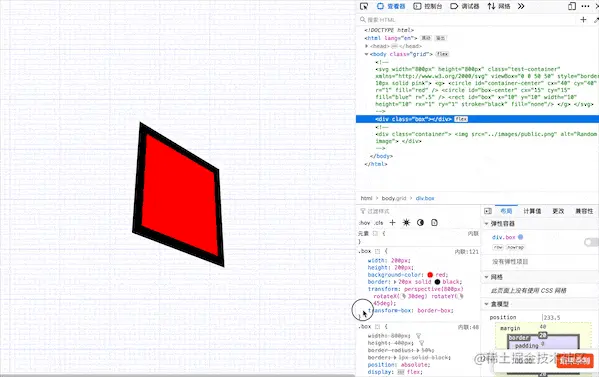The width and height of the screenshot is (599, 377).
Task: Select the closing </body> tag row
Action: coord(382,156)
